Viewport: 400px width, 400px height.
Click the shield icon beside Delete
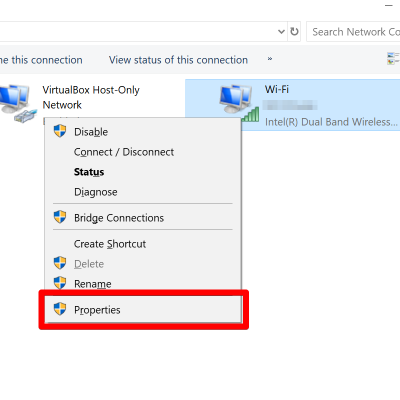click(x=60, y=263)
